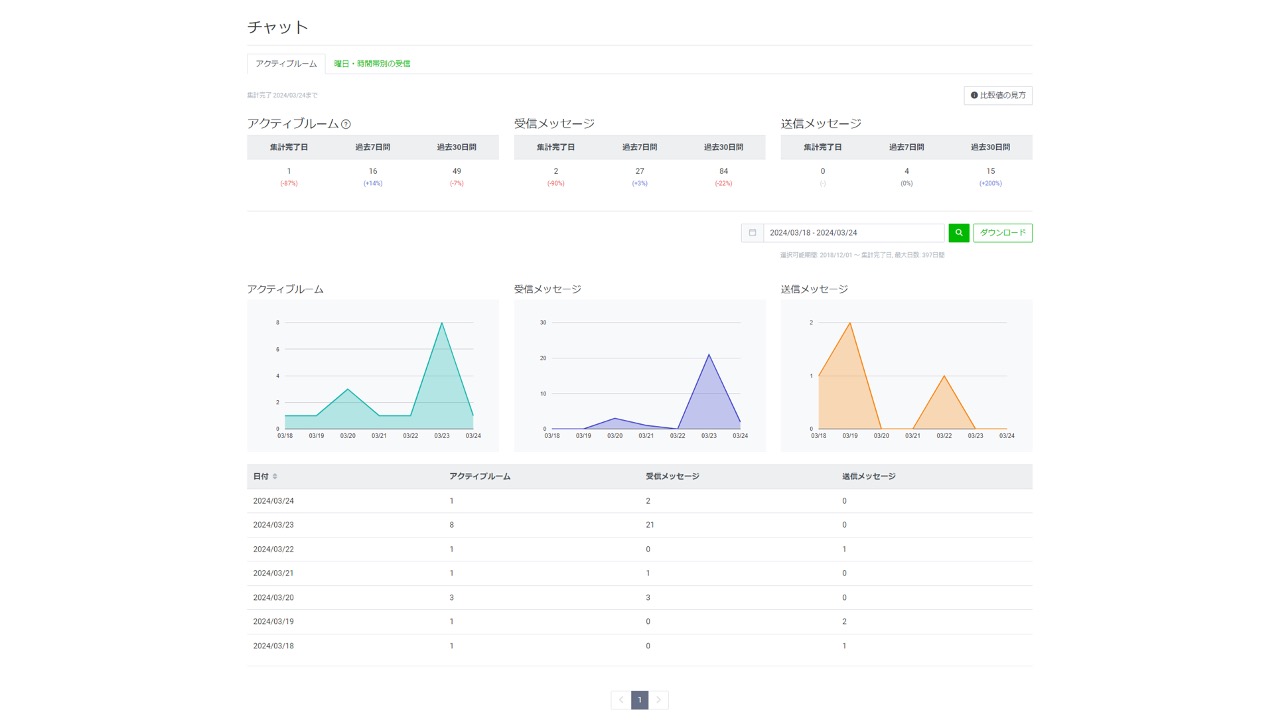Viewport: 1280px width, 720px height.
Task: Click the 2024/03/23 table row
Action: (x=639, y=525)
